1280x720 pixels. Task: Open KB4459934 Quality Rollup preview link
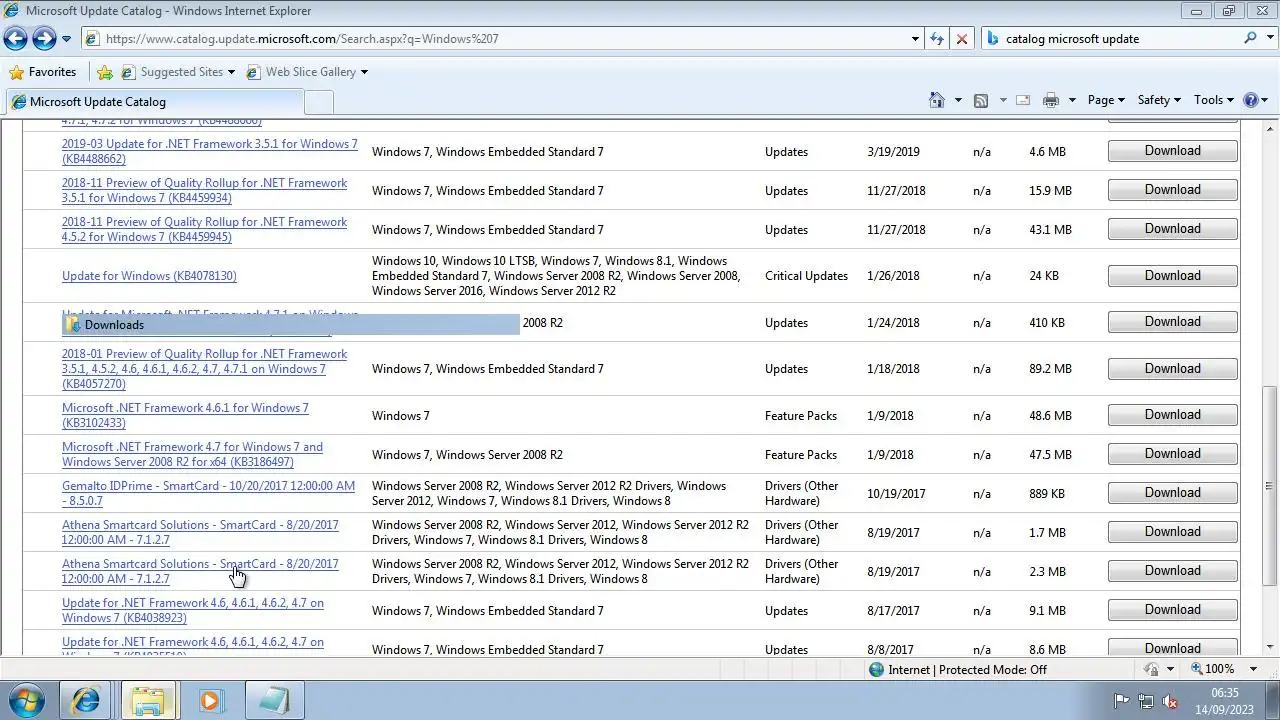[204, 190]
